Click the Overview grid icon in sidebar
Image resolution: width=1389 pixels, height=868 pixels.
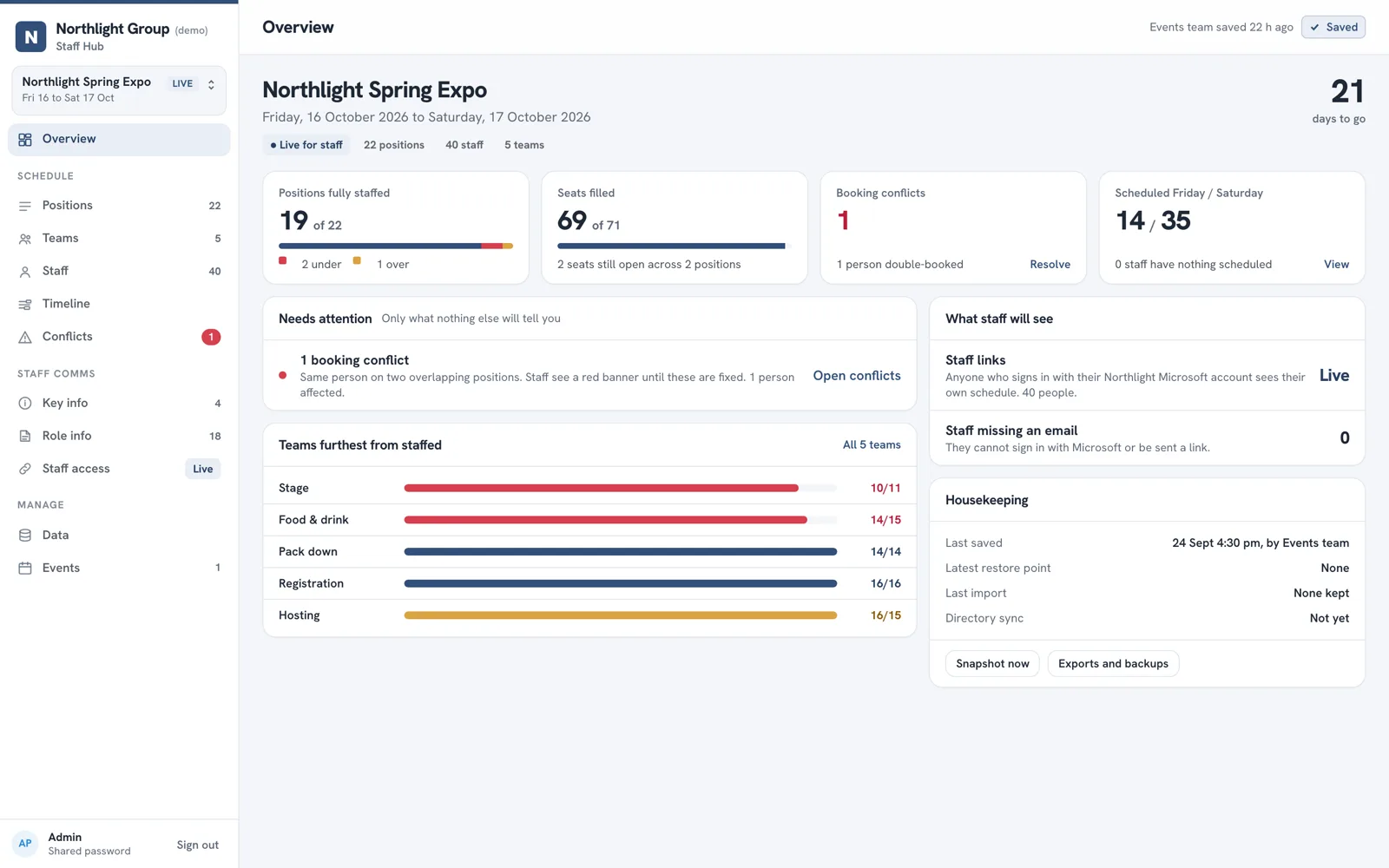click(x=25, y=140)
